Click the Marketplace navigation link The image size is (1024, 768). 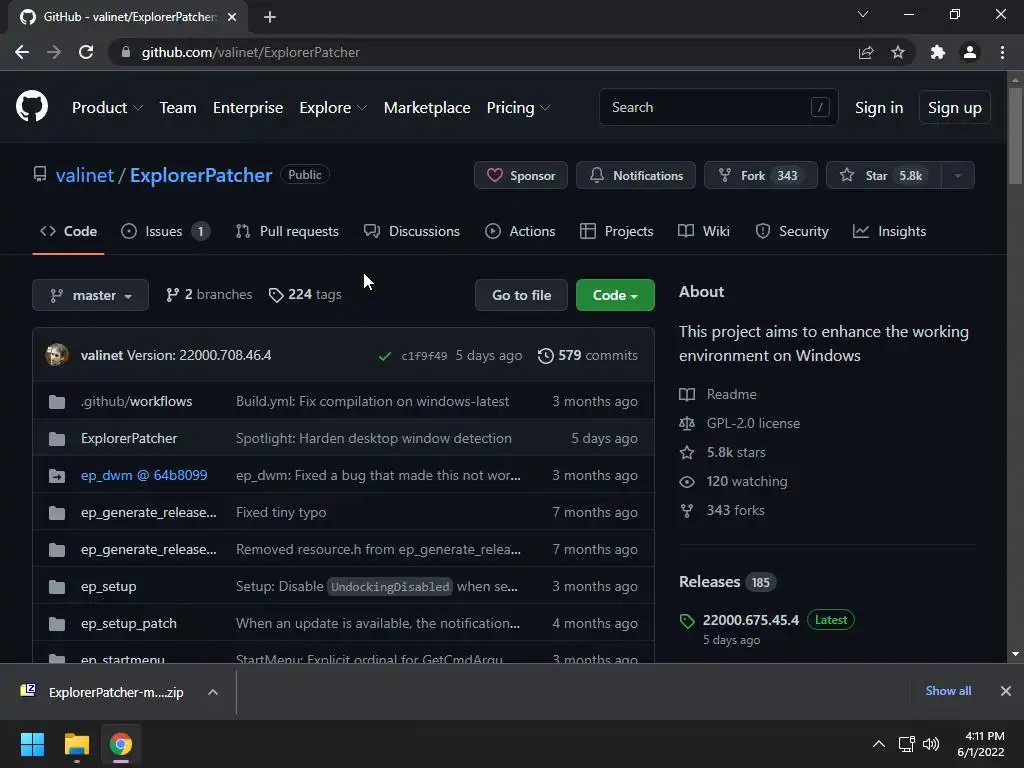click(427, 108)
